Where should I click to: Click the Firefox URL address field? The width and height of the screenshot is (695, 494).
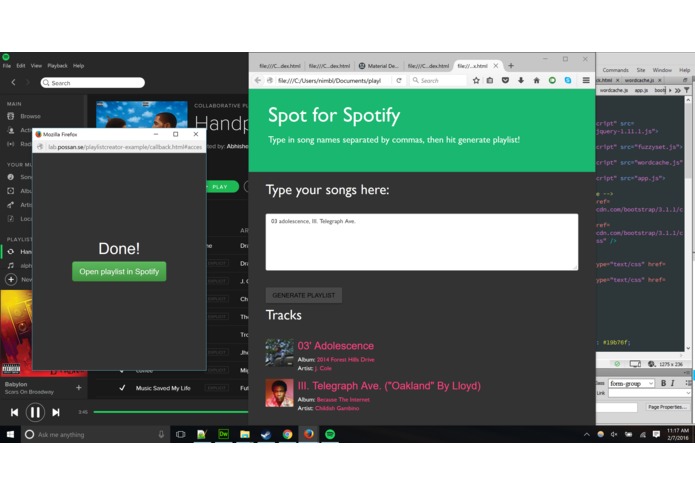pos(329,81)
